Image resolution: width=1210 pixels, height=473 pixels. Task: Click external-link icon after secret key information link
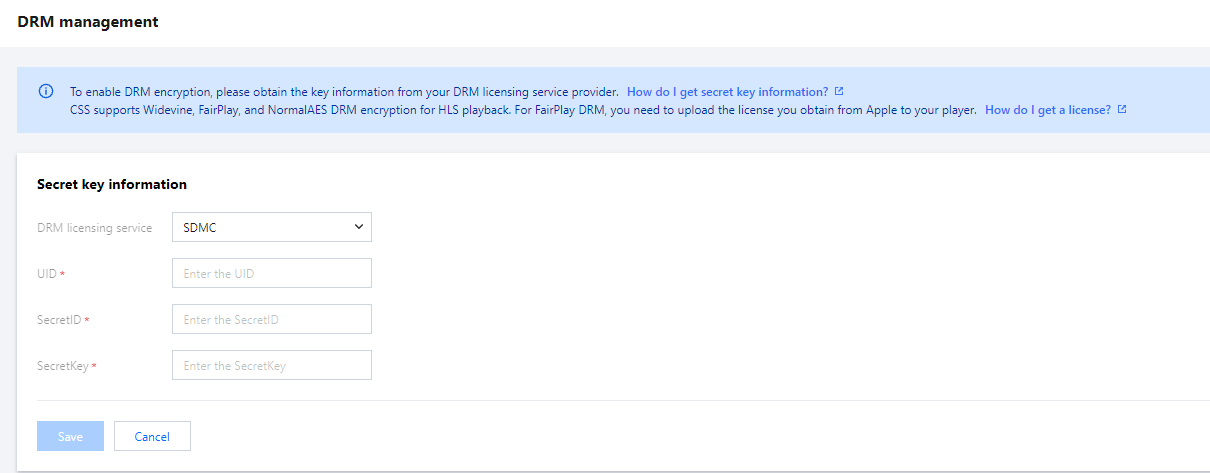pyautogui.click(x=839, y=91)
